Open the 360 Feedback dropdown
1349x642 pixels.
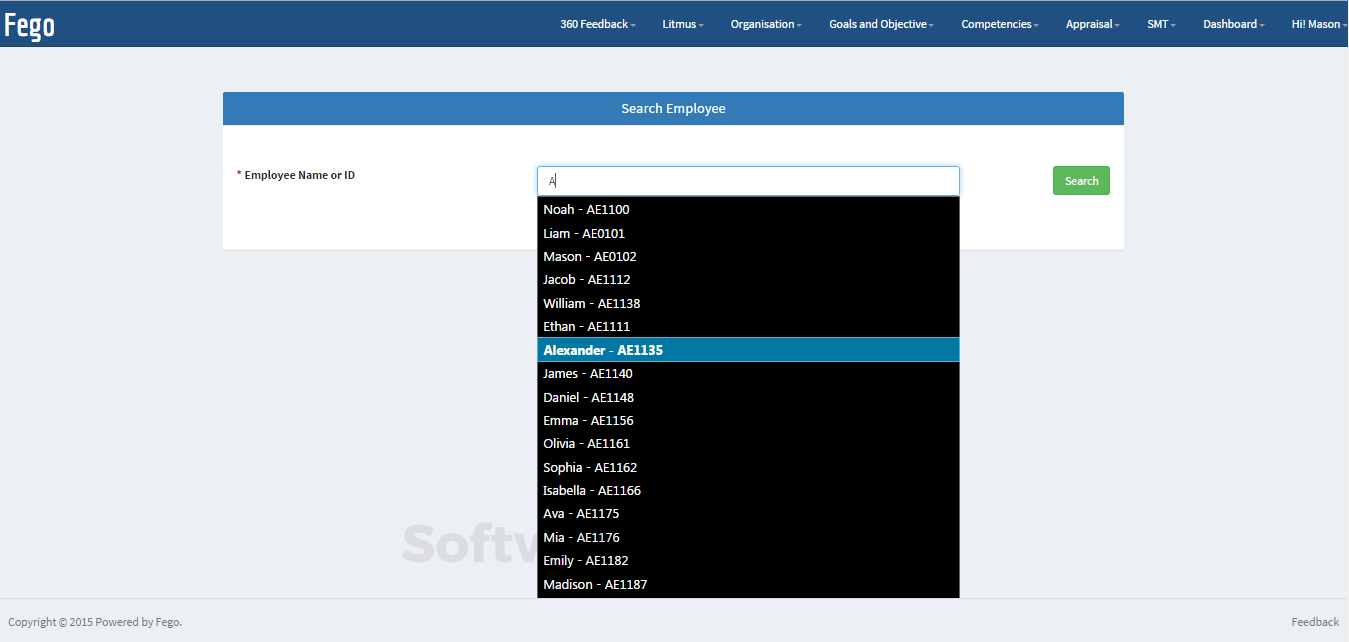597,24
